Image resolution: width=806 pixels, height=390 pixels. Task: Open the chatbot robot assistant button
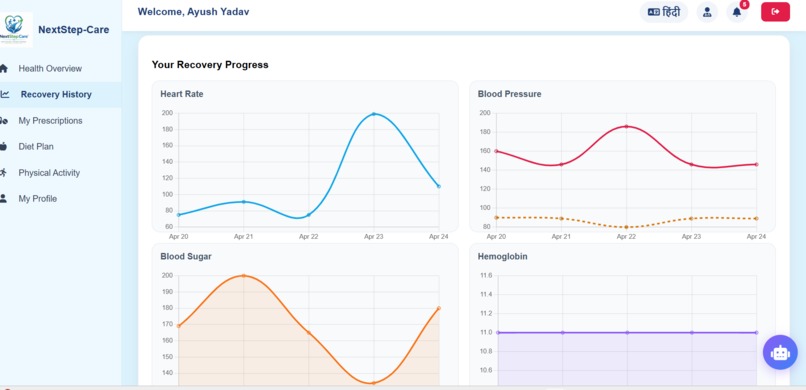click(780, 352)
